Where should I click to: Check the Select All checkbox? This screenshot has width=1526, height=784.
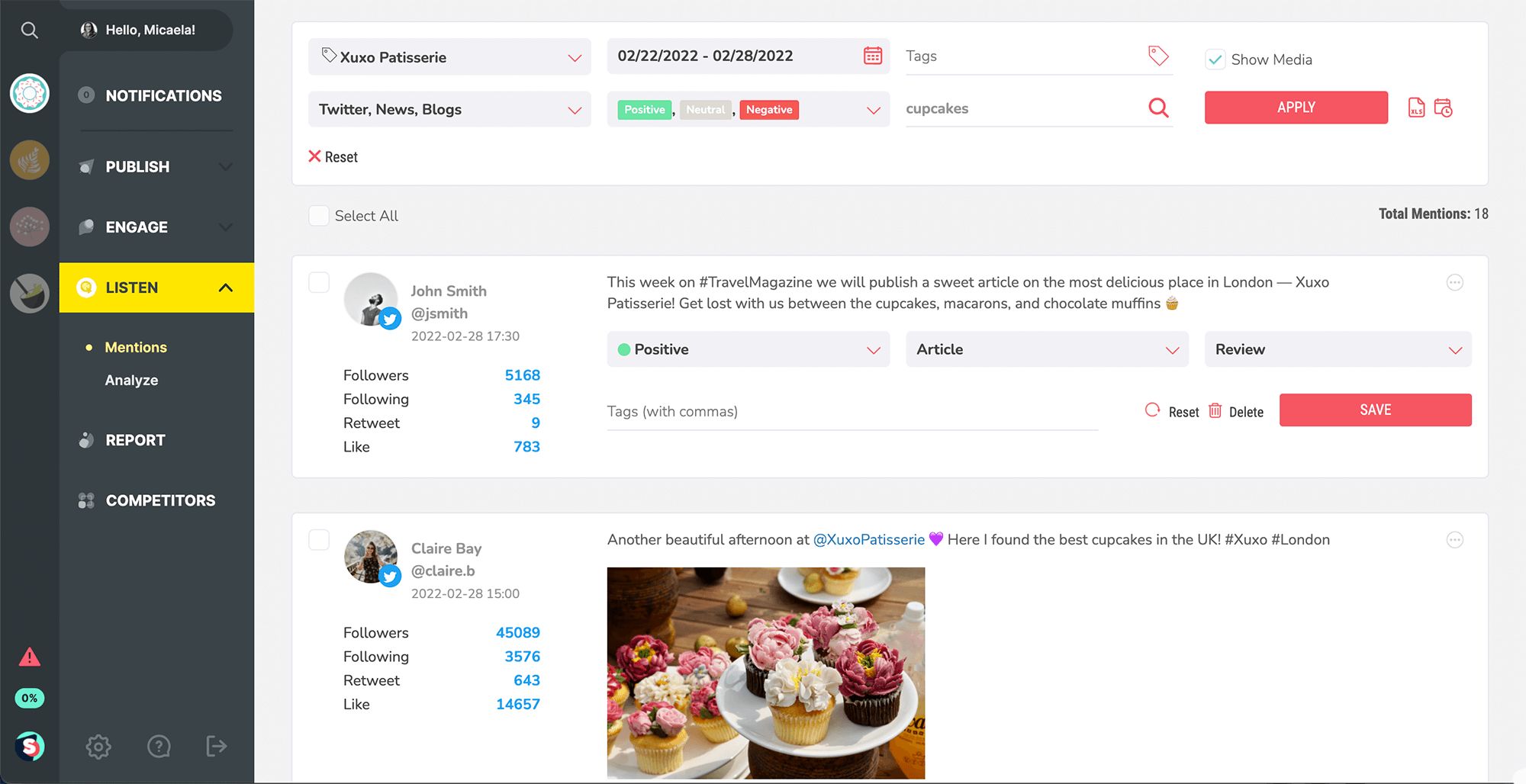point(319,216)
